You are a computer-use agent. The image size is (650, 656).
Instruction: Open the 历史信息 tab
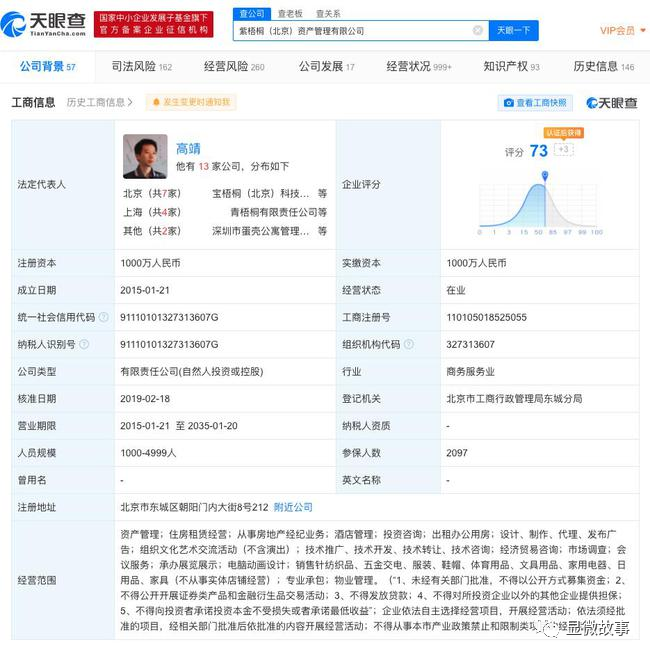604,67
